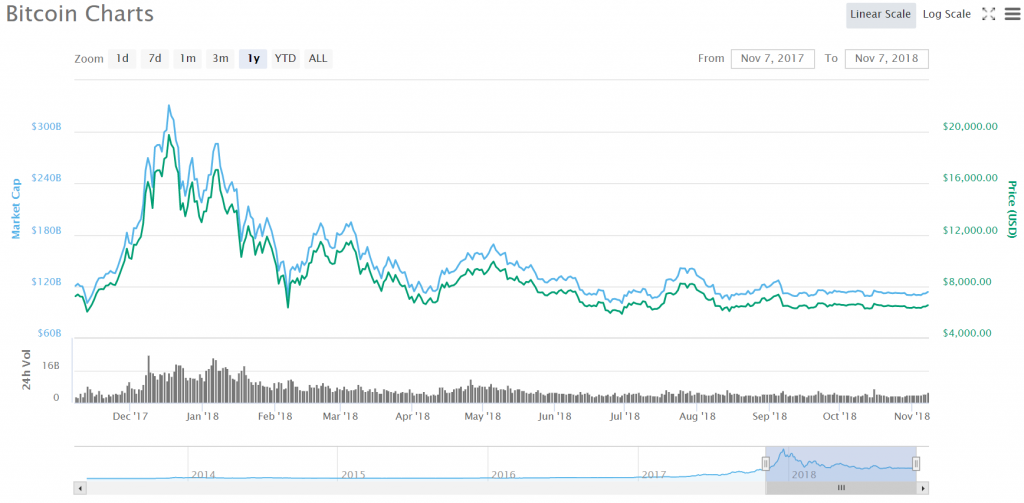Open the chart hamburger menu

1011,14
